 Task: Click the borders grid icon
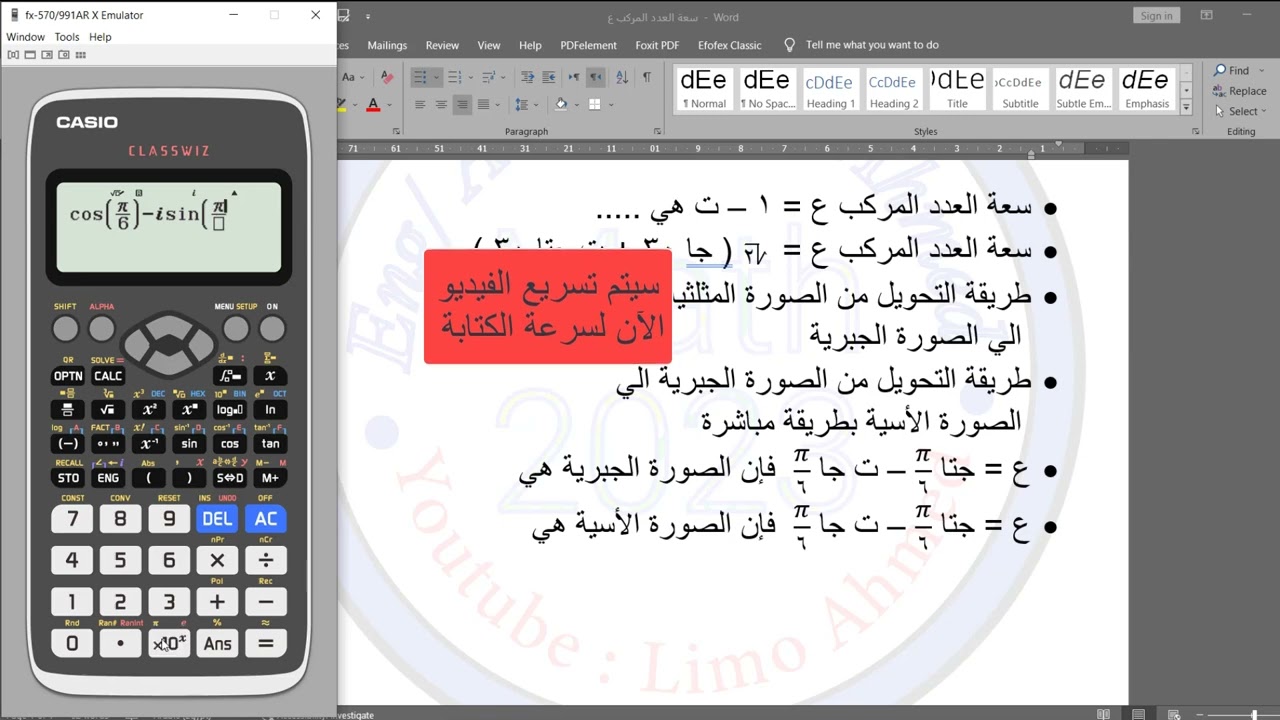tap(595, 104)
